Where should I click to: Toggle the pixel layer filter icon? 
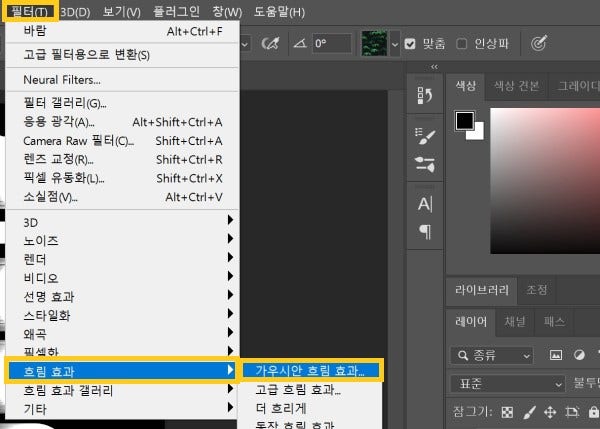(556, 355)
